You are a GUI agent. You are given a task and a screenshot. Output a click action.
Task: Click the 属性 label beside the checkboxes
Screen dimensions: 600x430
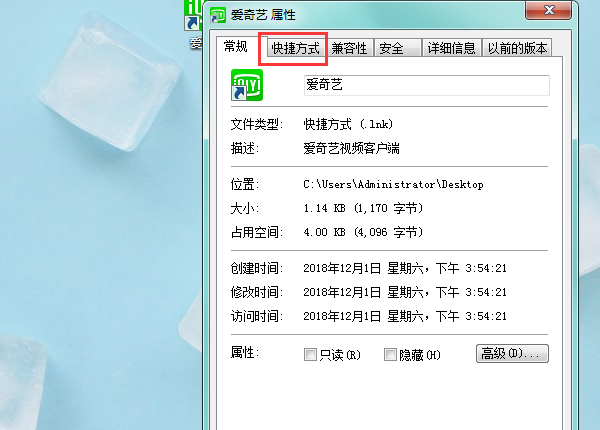pos(245,352)
